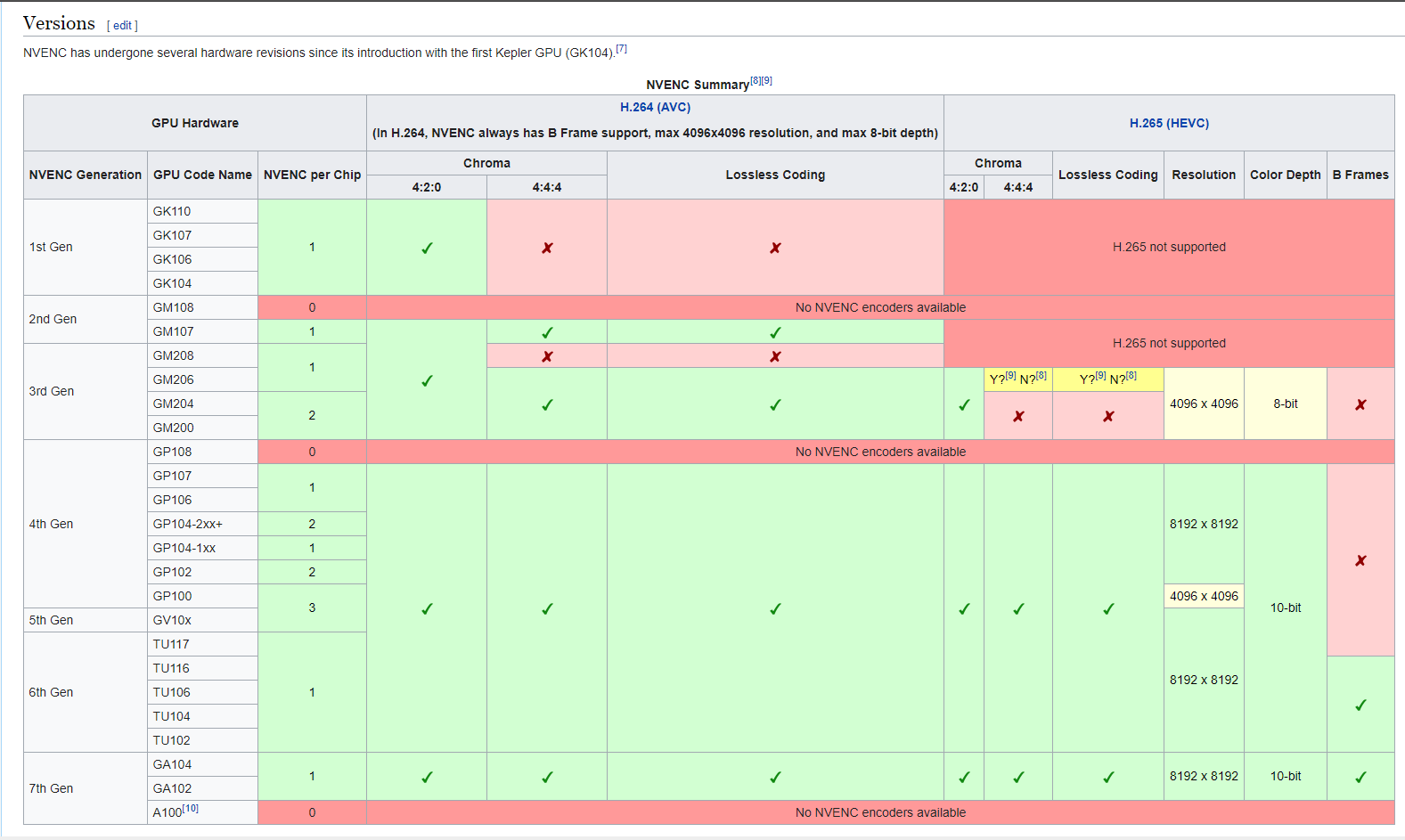Click the 8-bit color depth cell
The height and width of the screenshot is (840, 1405).
(1286, 404)
